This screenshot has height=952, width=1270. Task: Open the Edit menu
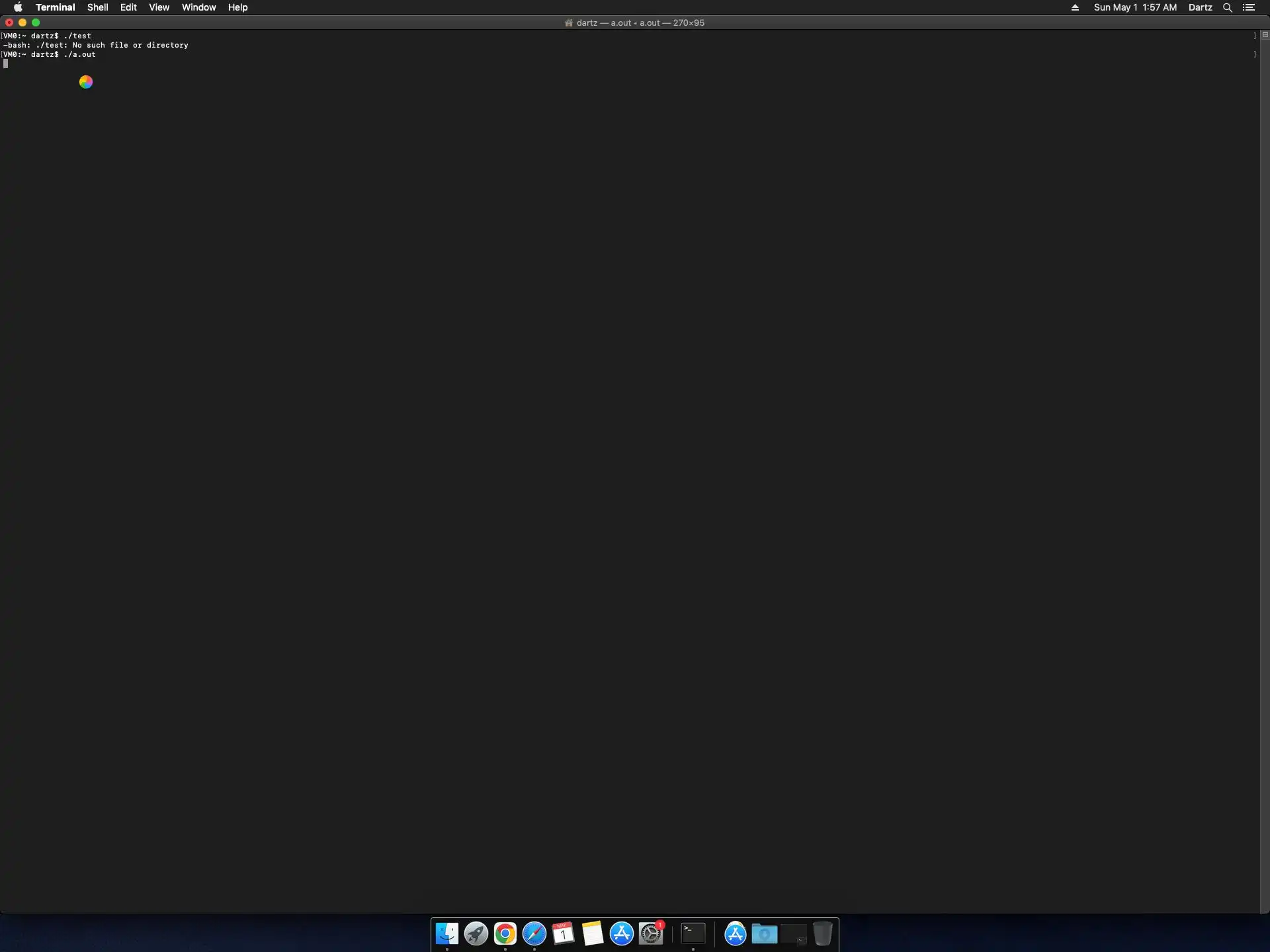pos(128,7)
